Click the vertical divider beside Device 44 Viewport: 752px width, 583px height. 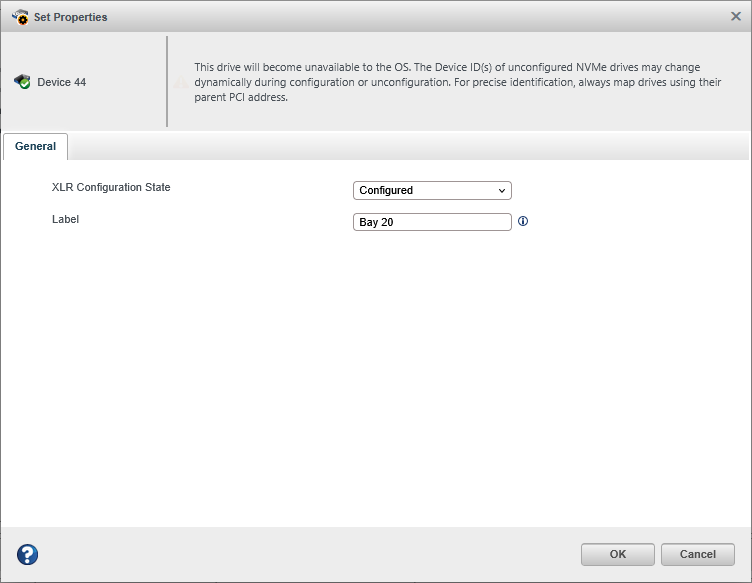[167, 82]
